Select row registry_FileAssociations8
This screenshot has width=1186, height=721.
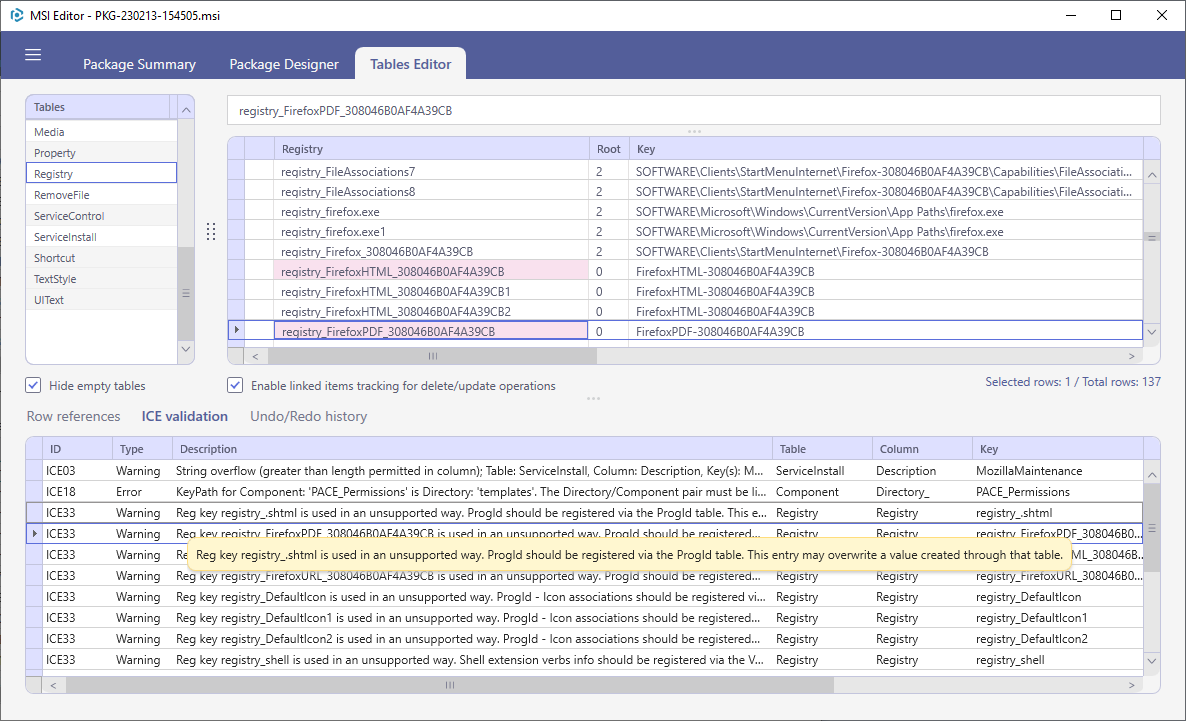coord(685,191)
